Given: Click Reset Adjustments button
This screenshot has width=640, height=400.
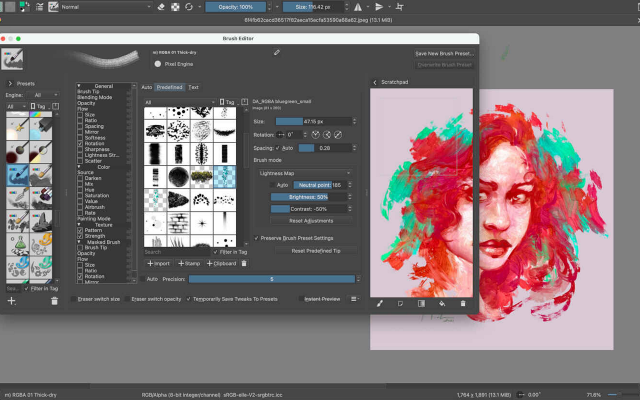Looking at the screenshot, I should tap(311, 220).
